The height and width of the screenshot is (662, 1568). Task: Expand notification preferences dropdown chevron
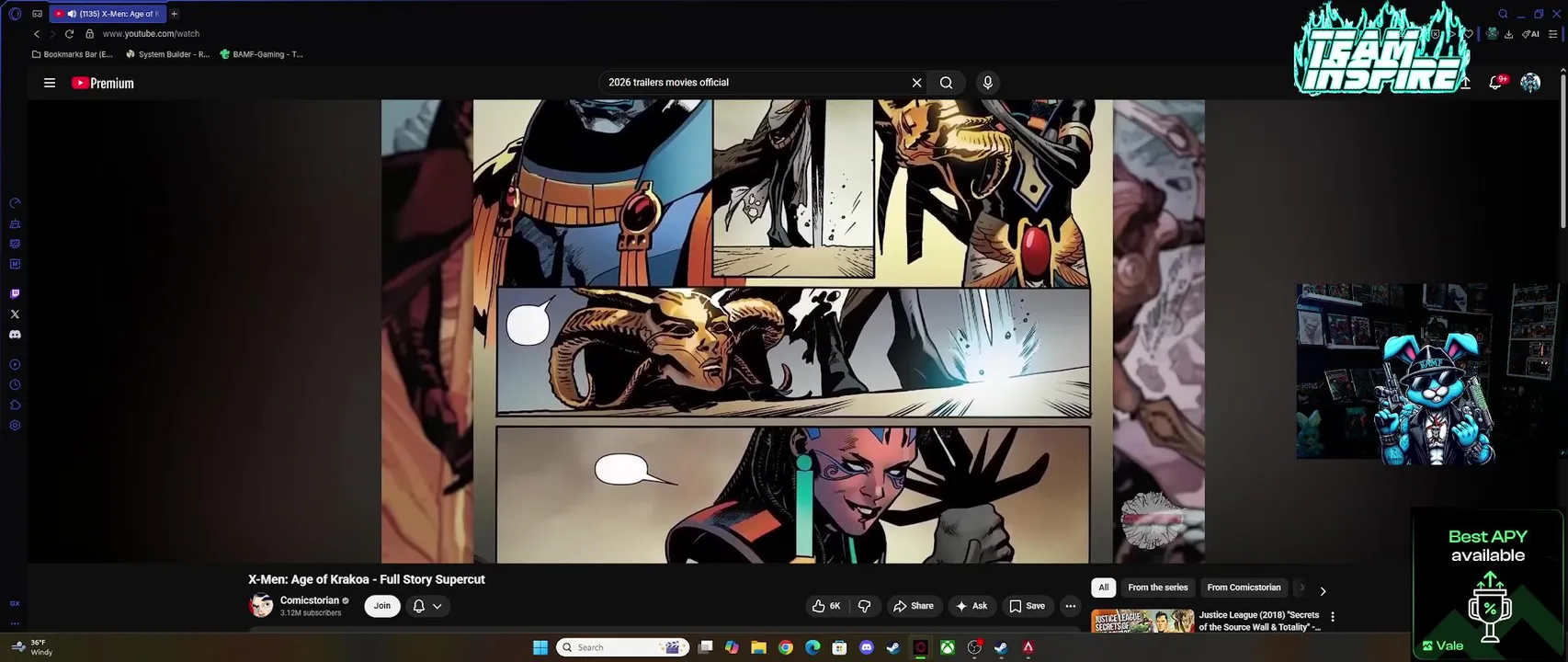pos(437,606)
